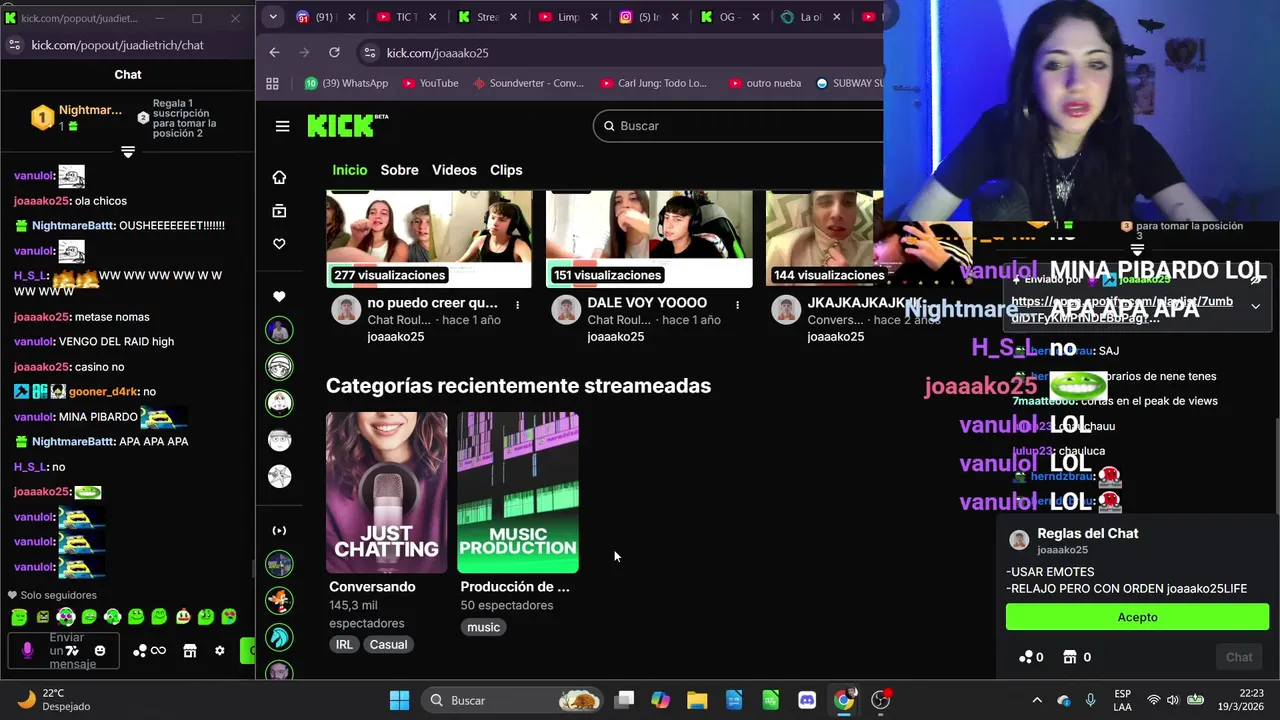Screen dimensions: 1280x720
Task: Open the Music Production category thumbnail
Action: coord(518,492)
